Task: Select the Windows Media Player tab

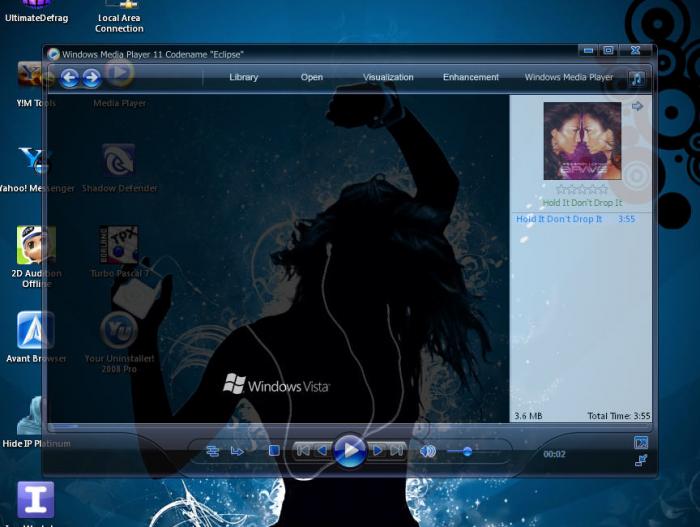Action: tap(569, 77)
